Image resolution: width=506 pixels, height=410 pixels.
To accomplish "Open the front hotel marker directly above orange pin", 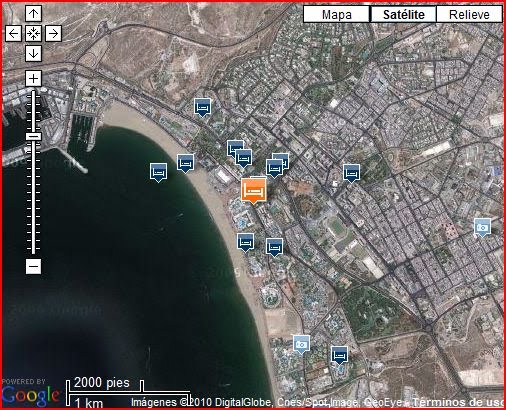I will click(243, 158).
